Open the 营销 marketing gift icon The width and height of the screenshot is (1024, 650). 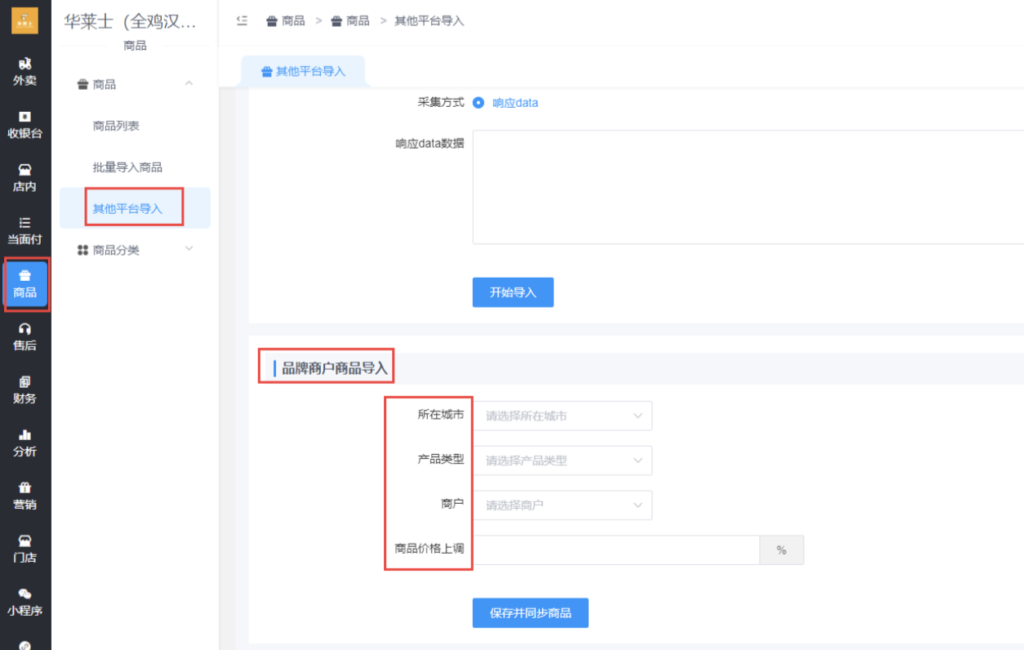point(25,495)
